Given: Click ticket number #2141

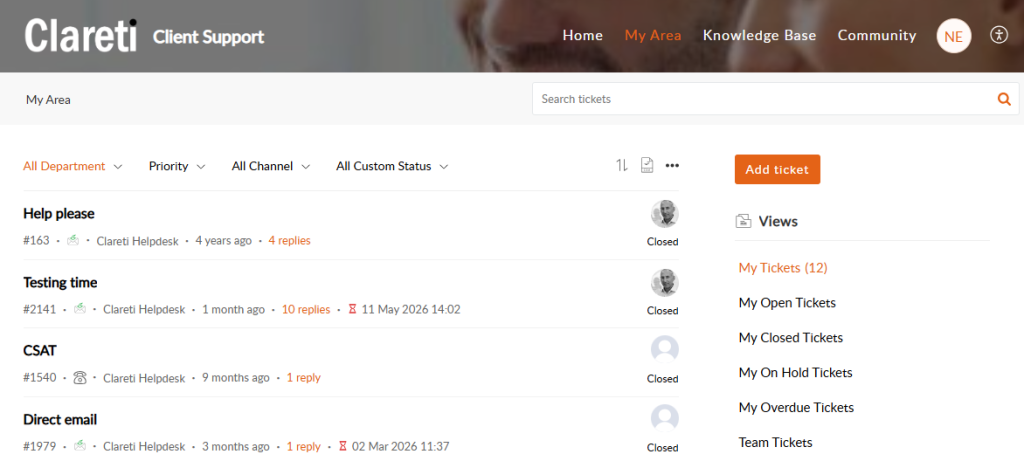Looking at the screenshot, I should 39,309.
